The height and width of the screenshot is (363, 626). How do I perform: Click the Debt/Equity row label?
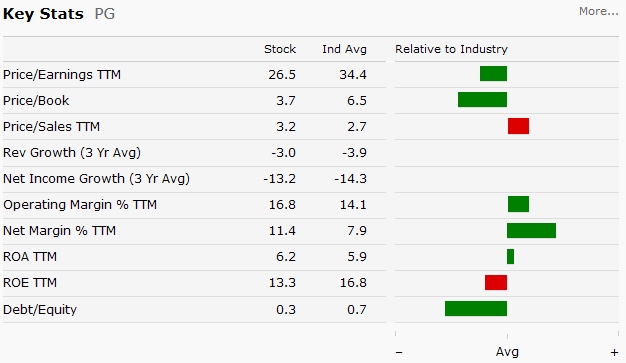(x=40, y=309)
